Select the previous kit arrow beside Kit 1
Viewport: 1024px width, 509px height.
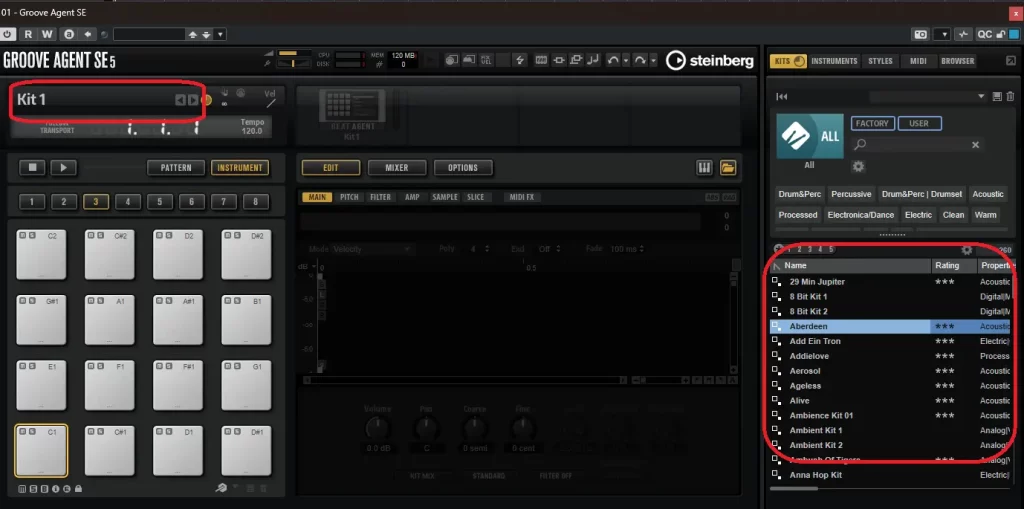tap(180, 100)
